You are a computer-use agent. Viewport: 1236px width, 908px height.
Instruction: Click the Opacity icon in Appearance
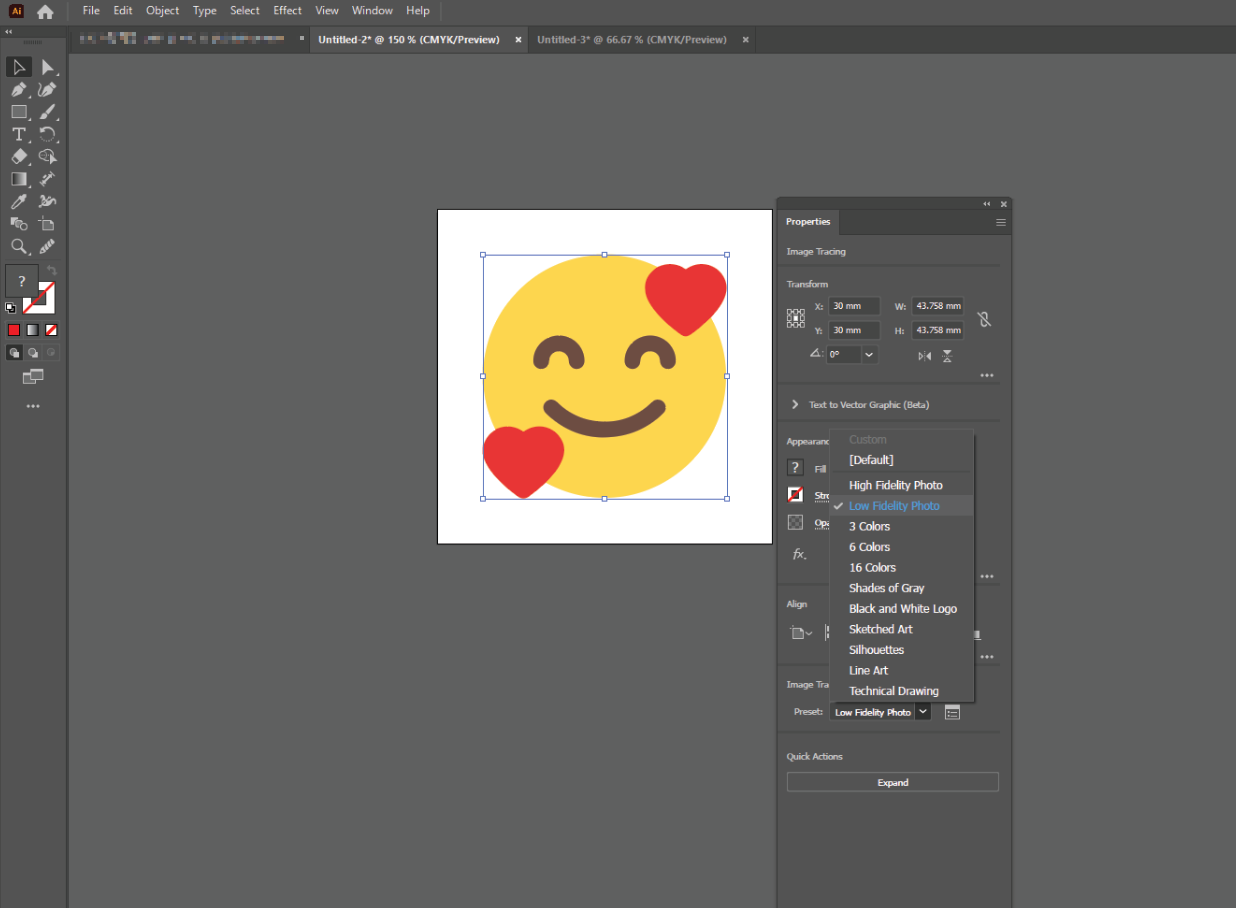click(x=795, y=522)
